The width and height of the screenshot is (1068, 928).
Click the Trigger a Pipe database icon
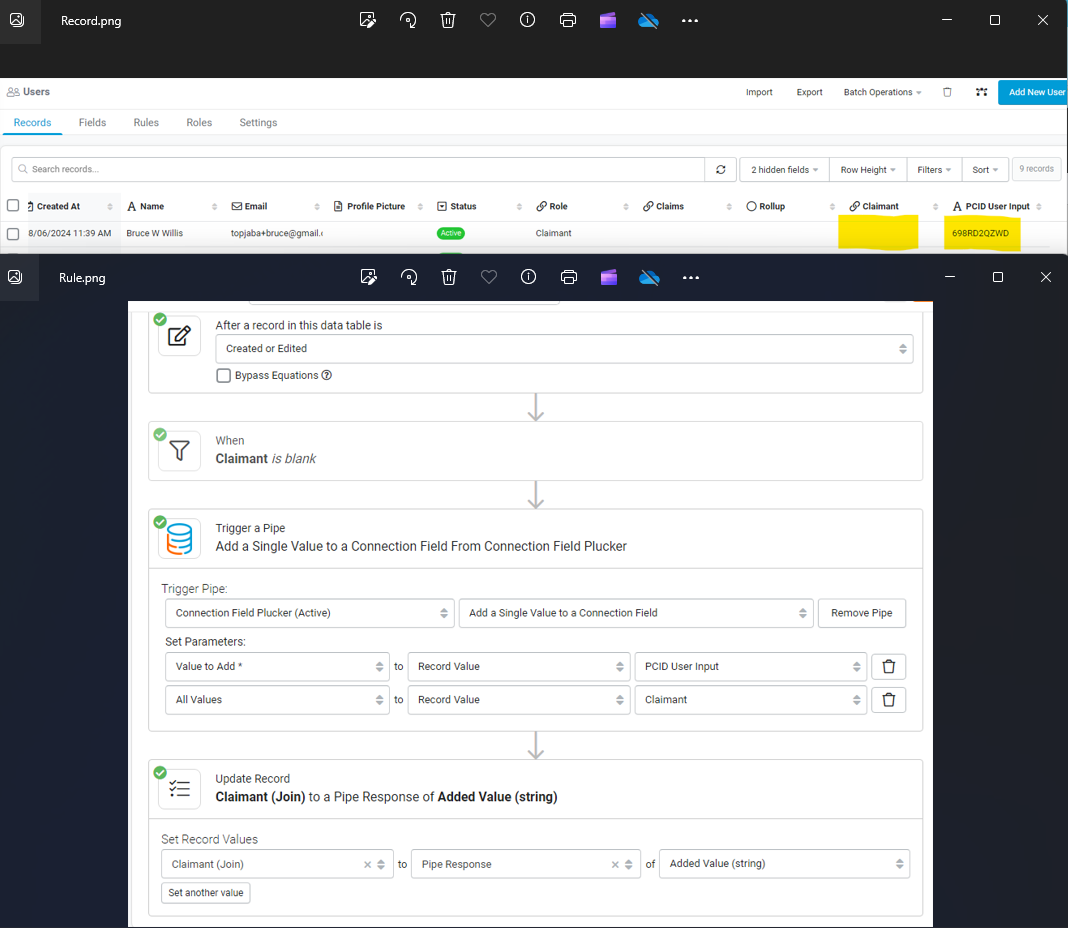[179, 538]
